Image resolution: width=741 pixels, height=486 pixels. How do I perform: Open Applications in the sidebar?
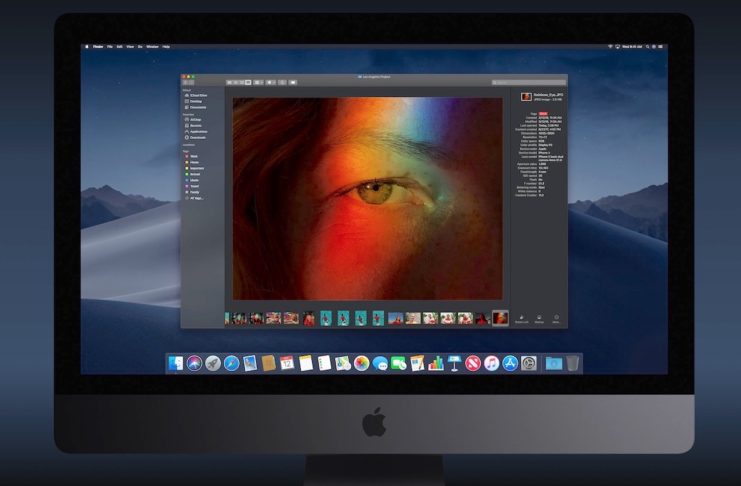click(x=196, y=131)
